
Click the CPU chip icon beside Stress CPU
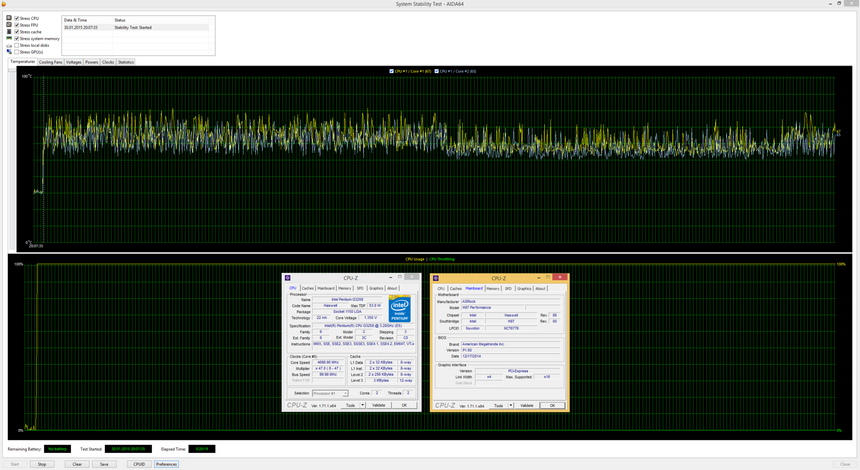[10, 18]
